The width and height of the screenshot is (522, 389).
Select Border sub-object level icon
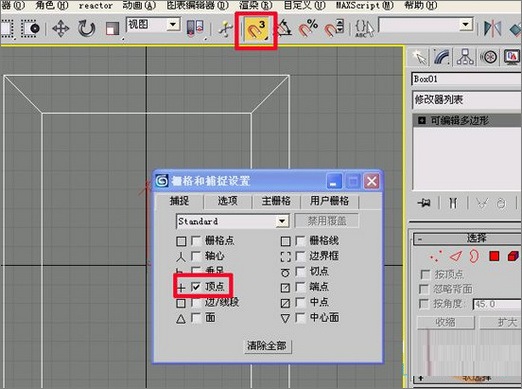(474, 256)
